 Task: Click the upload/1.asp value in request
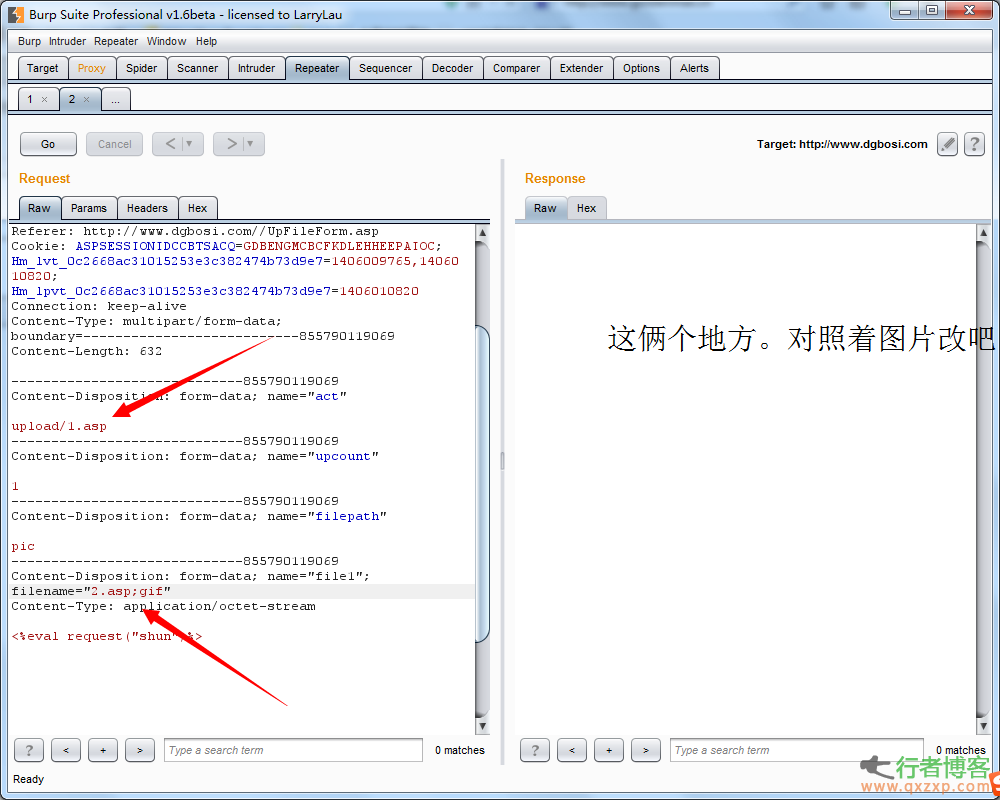(x=59, y=426)
